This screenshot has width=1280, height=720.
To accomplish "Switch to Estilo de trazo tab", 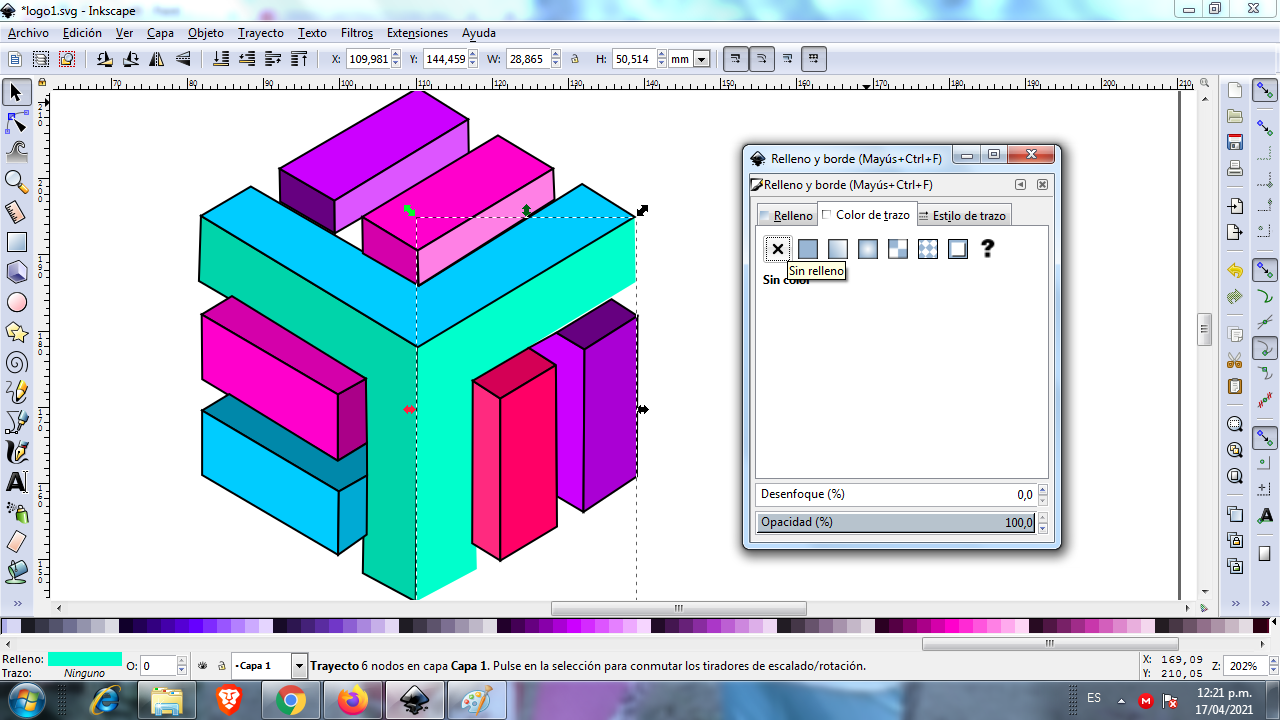I will pos(962,215).
